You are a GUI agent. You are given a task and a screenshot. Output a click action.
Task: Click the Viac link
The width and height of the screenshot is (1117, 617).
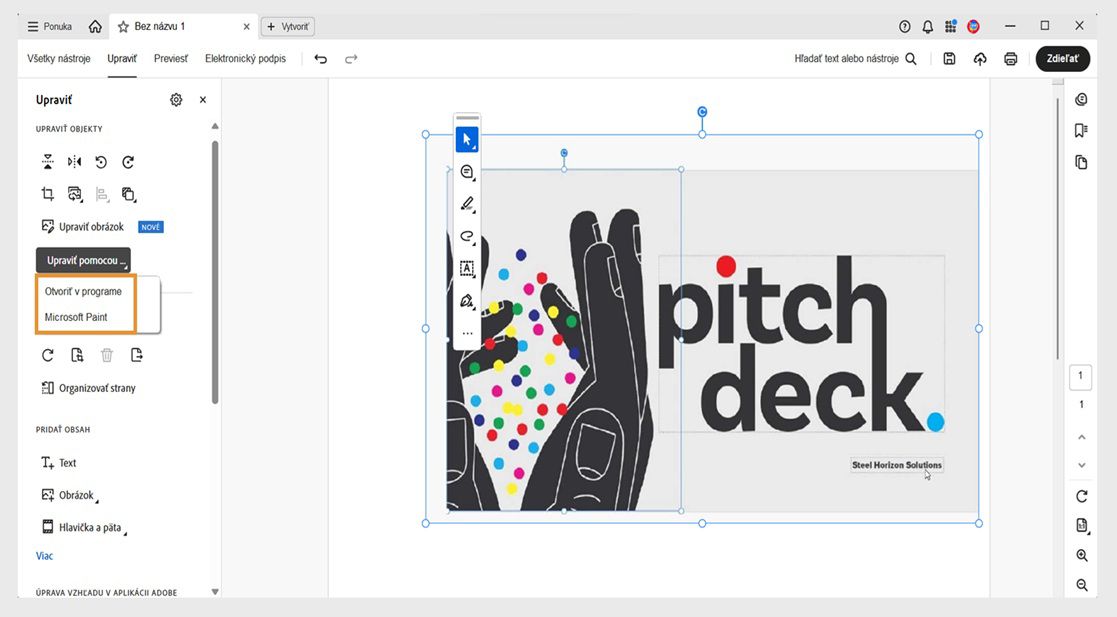[44, 556]
